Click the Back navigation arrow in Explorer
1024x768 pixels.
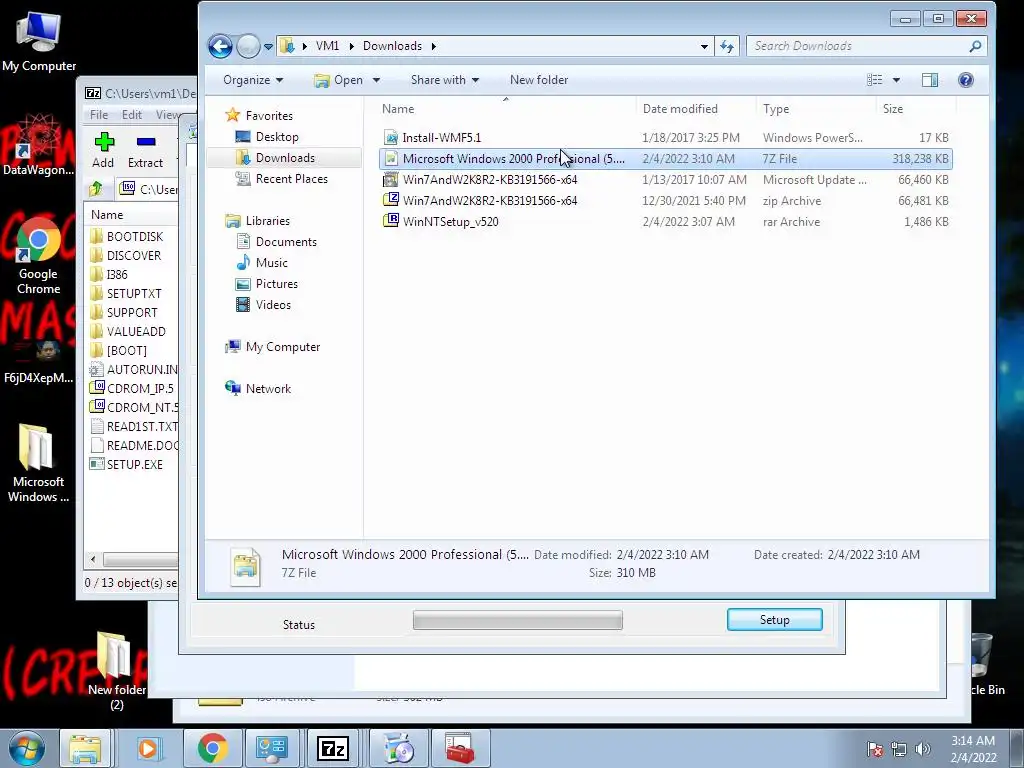click(220, 46)
